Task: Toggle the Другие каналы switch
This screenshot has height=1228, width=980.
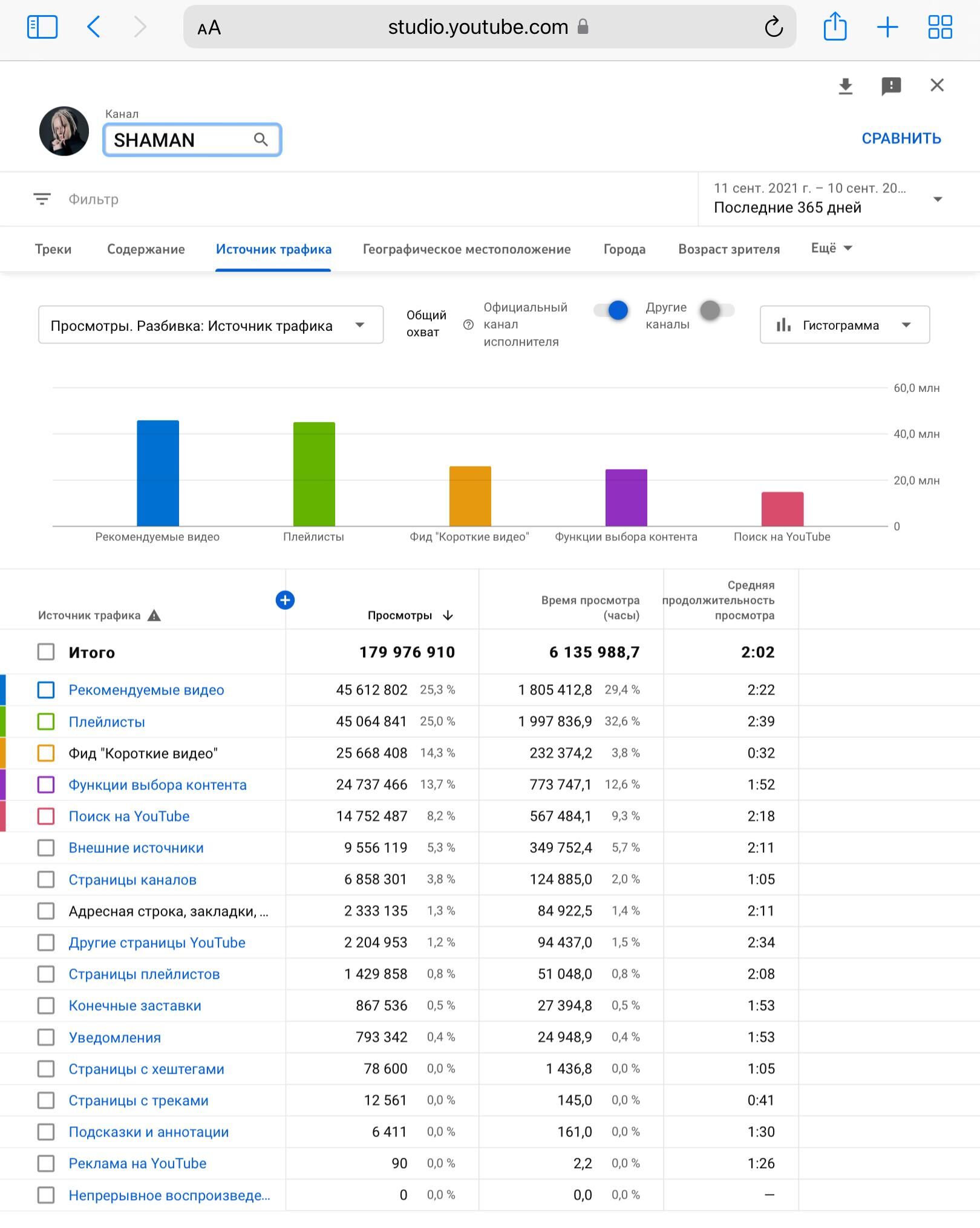Action: point(717,310)
